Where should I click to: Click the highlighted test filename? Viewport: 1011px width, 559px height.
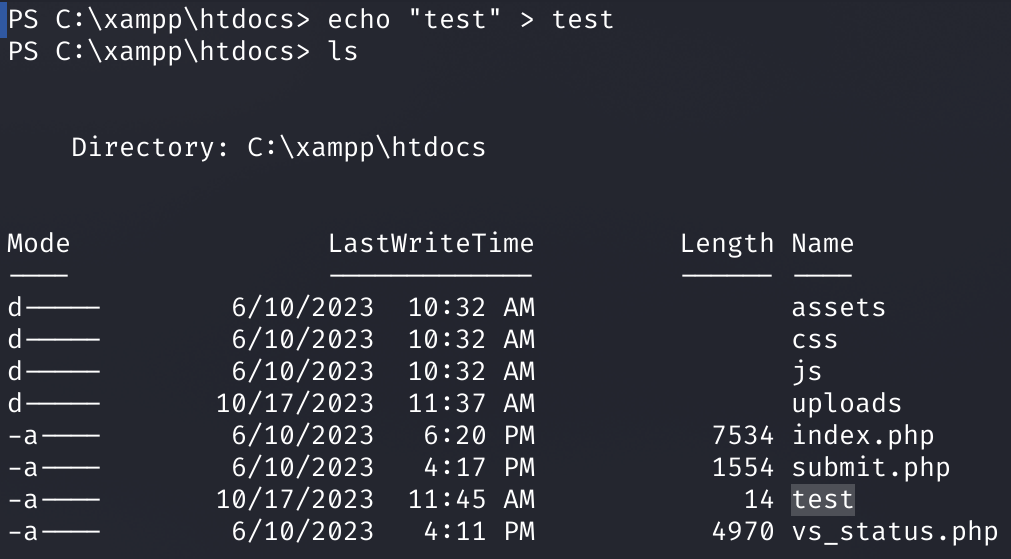point(823,500)
